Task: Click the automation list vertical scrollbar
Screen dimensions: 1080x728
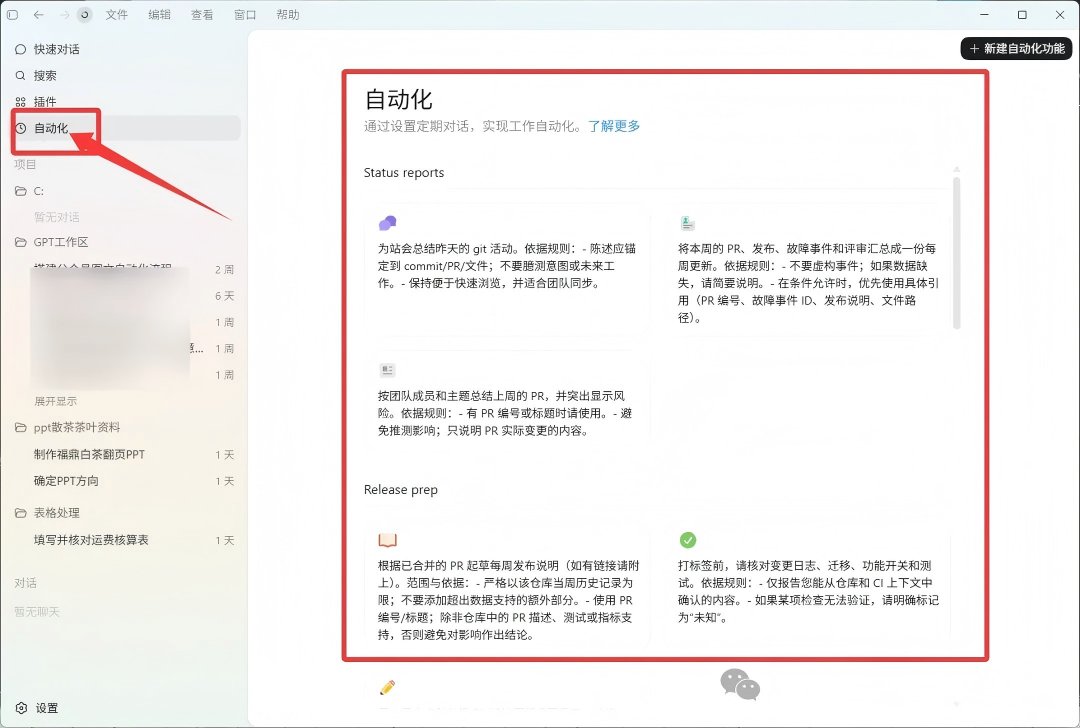Action: click(957, 253)
